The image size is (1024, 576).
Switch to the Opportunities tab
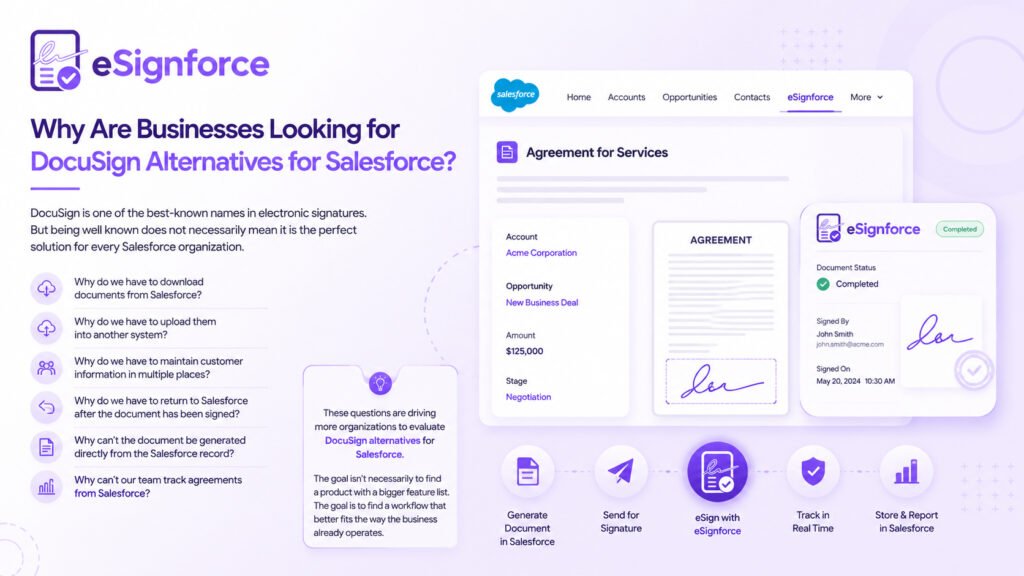690,97
